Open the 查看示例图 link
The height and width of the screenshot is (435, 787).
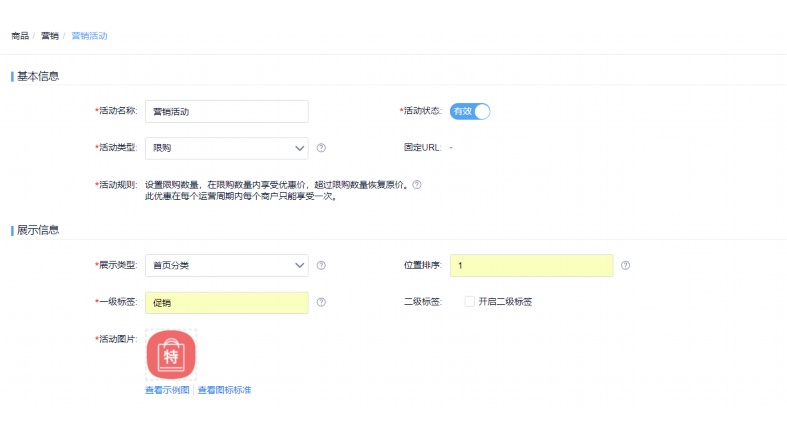[167, 390]
